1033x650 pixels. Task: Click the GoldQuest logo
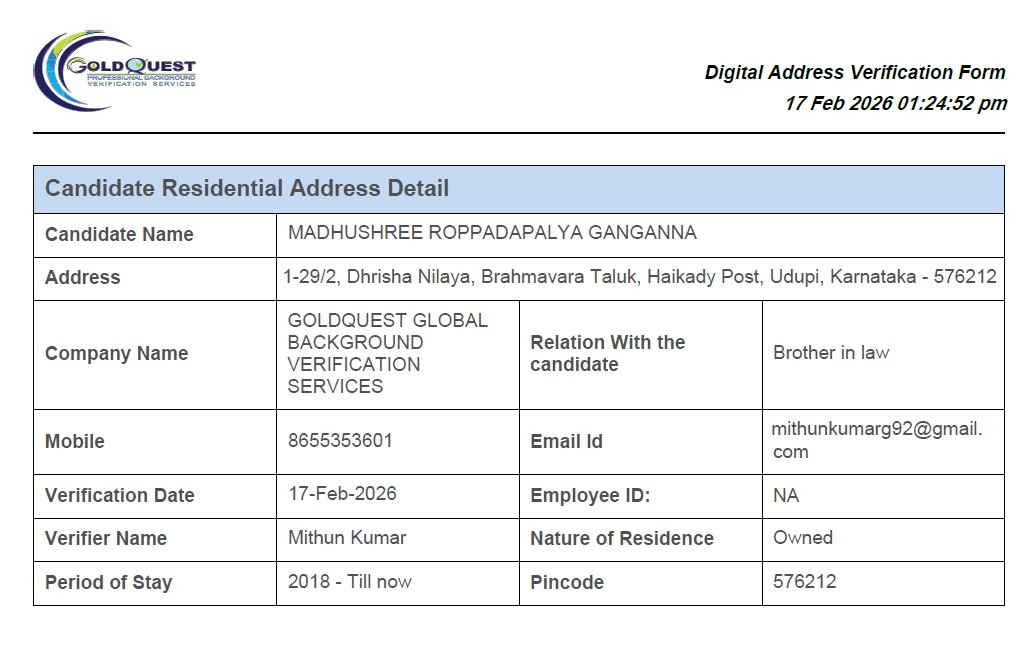click(x=114, y=69)
